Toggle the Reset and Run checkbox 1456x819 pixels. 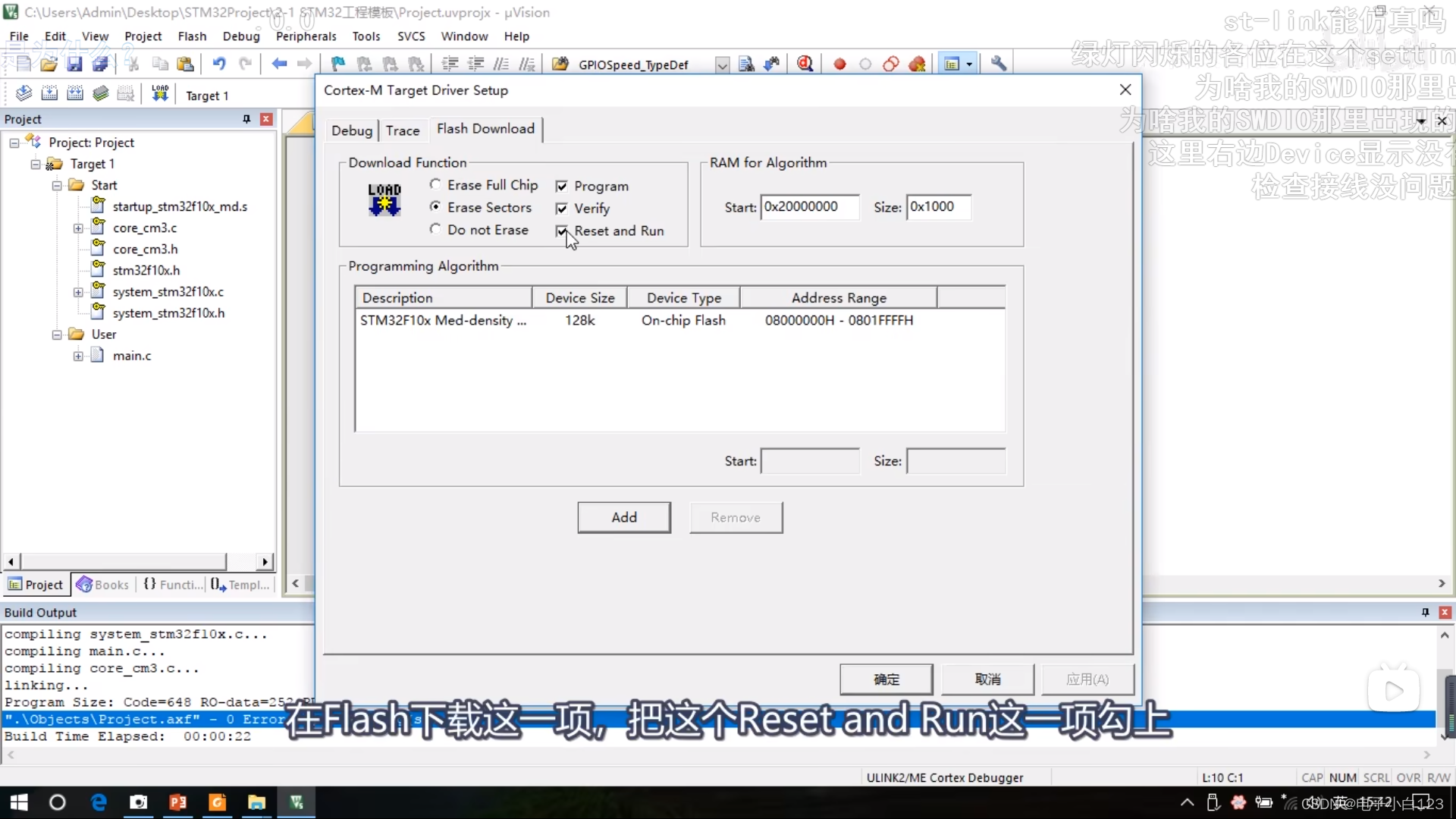(562, 231)
